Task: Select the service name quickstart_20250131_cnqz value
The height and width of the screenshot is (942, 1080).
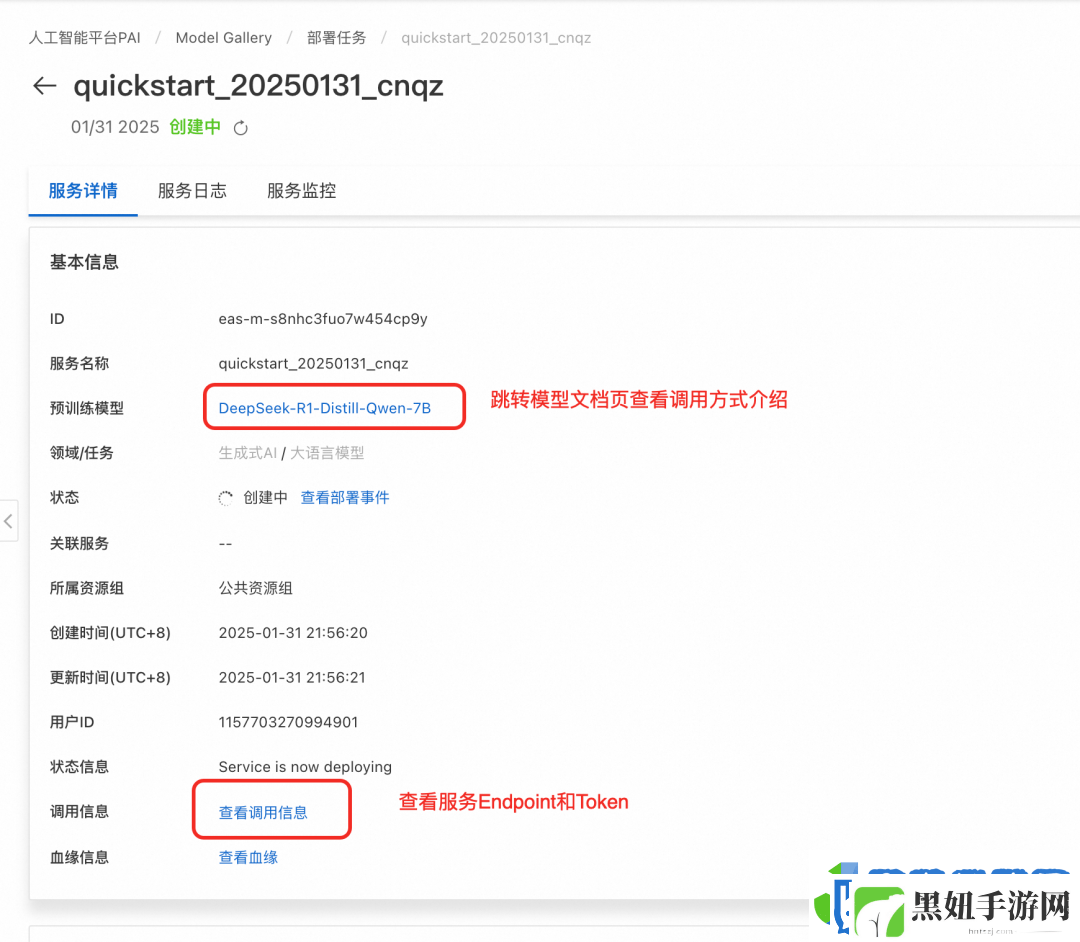Action: [x=313, y=364]
